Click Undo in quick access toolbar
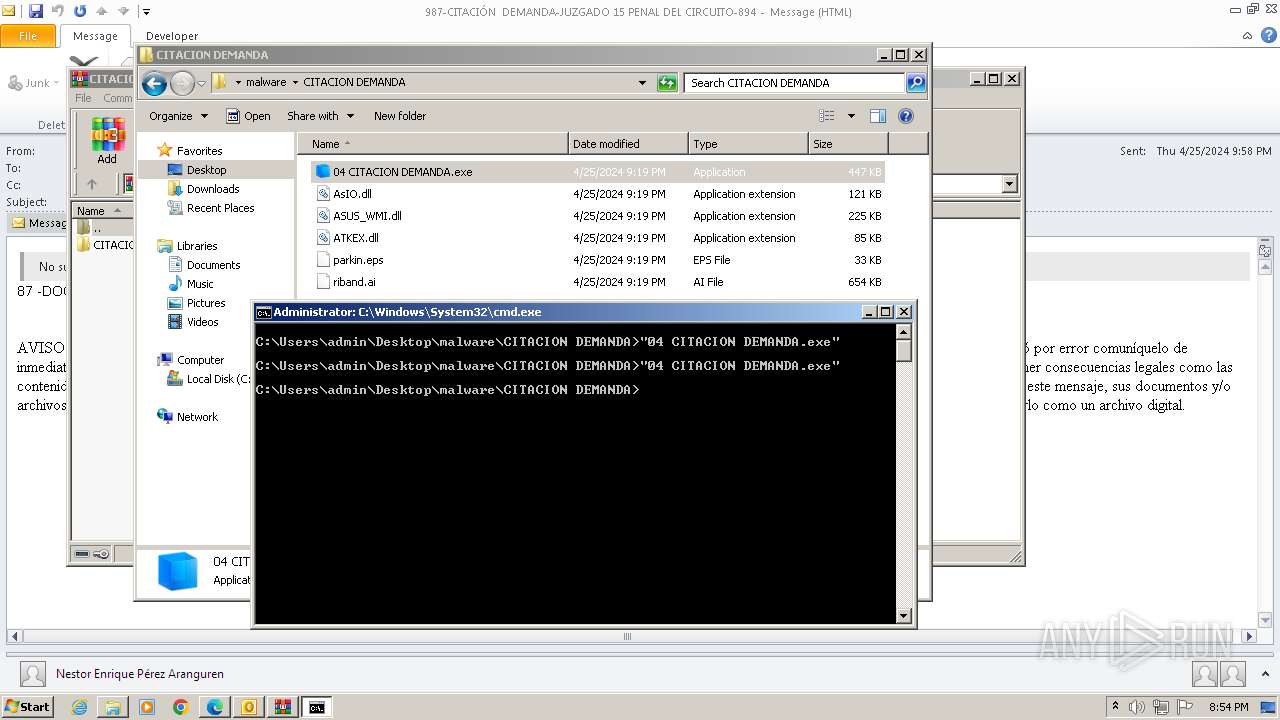The height and width of the screenshot is (720, 1280). coord(58,11)
